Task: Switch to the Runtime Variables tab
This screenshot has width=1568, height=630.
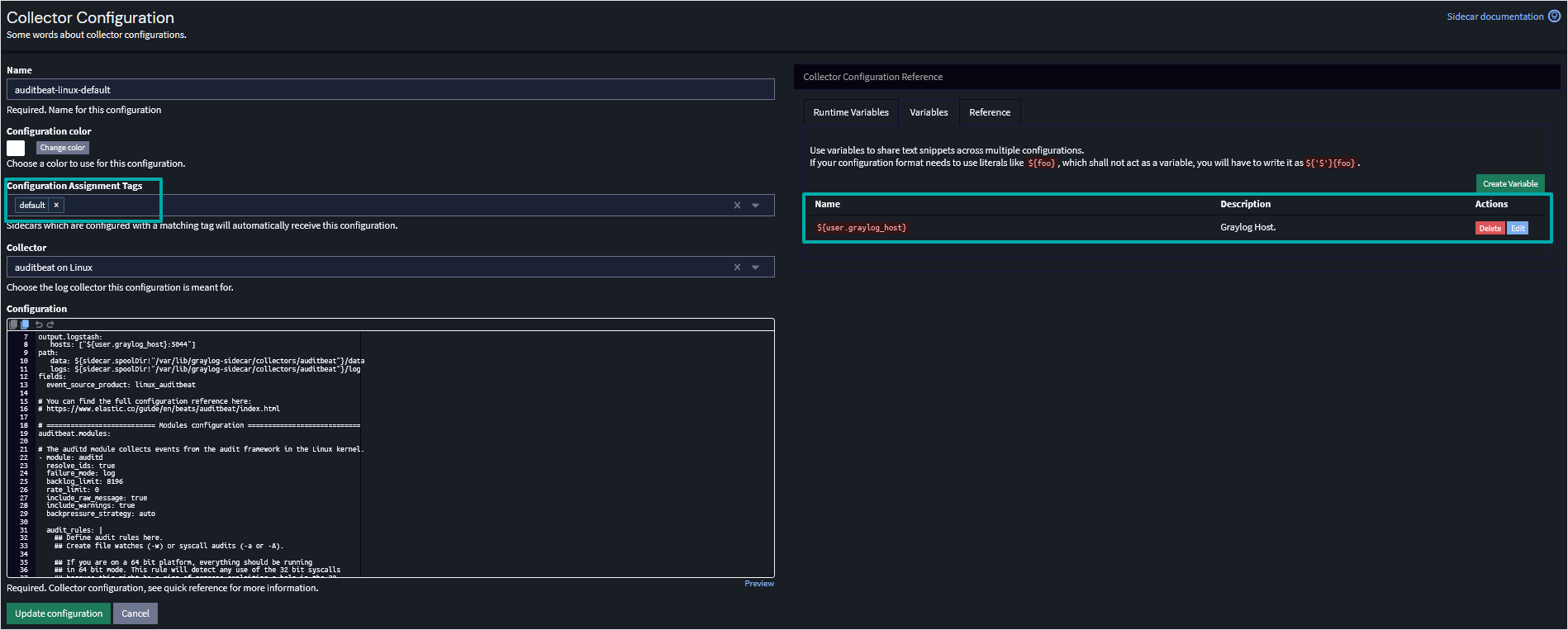Action: pos(850,112)
